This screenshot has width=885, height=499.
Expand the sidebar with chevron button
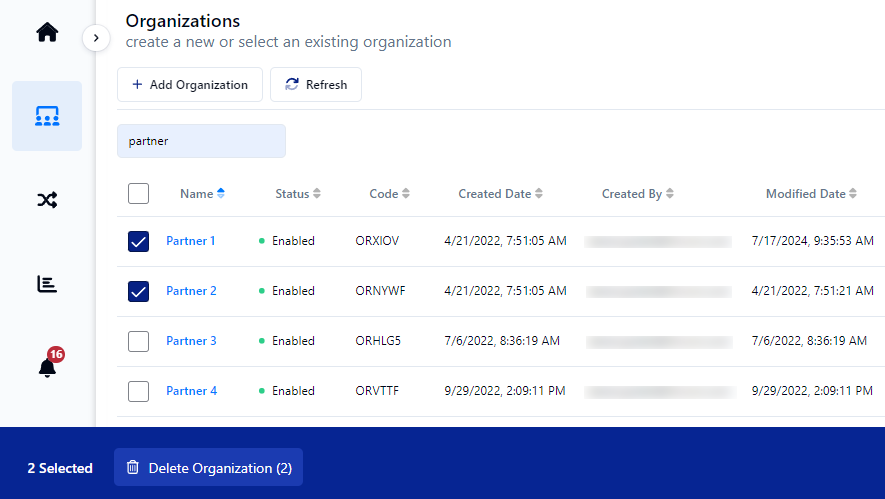pos(96,38)
